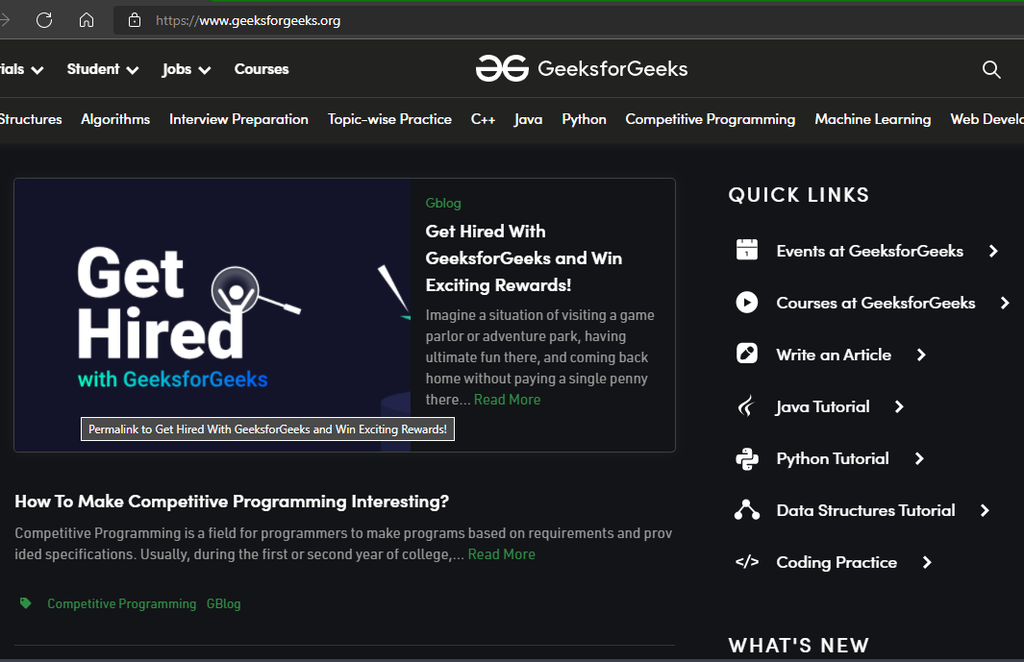Image resolution: width=1024 pixels, height=662 pixels.
Task: Click the calendar icon beside Events at GeeksforGeeks
Action: click(x=746, y=250)
